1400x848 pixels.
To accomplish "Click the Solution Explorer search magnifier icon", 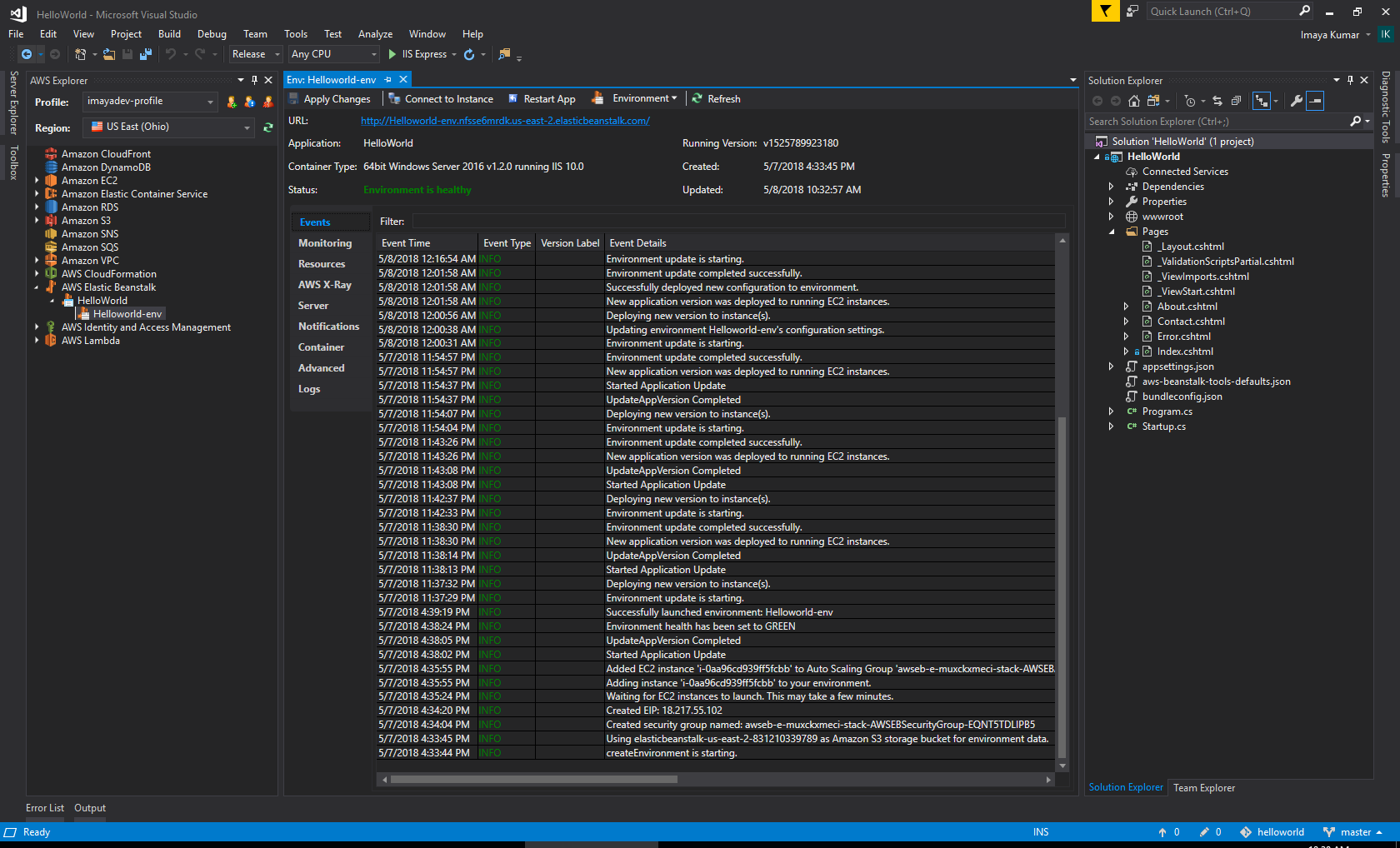I will pyautogui.click(x=1356, y=121).
